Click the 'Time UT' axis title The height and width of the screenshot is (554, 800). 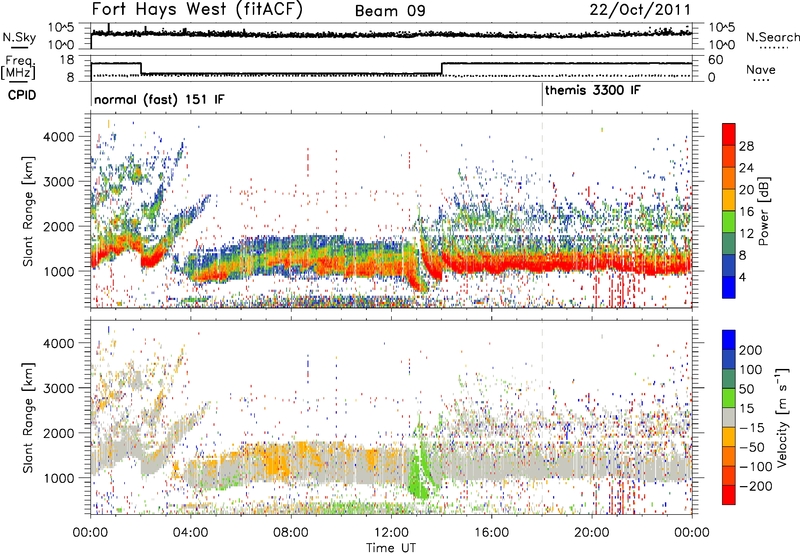[391, 548]
